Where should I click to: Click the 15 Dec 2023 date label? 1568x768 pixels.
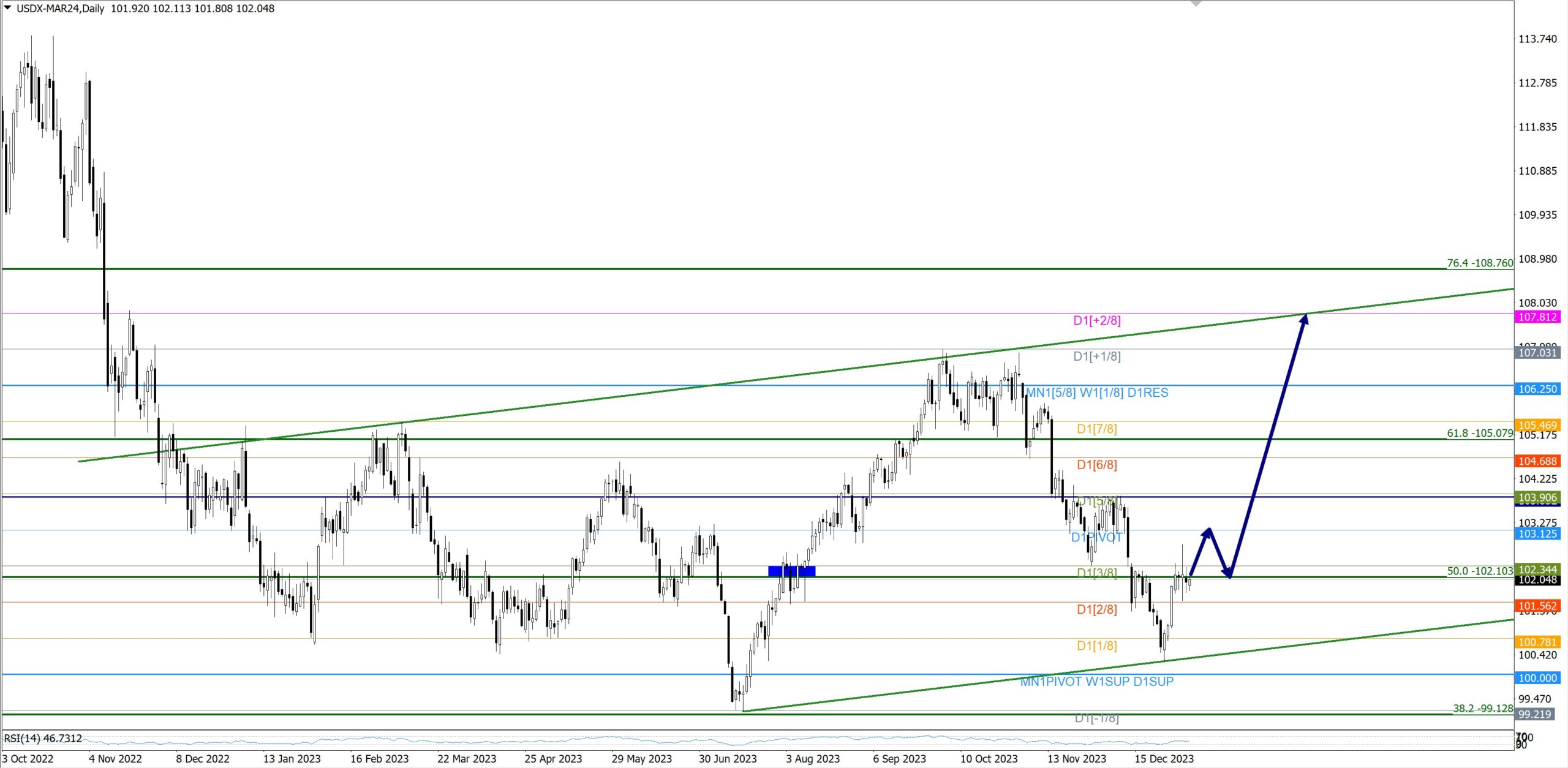pos(1163,758)
